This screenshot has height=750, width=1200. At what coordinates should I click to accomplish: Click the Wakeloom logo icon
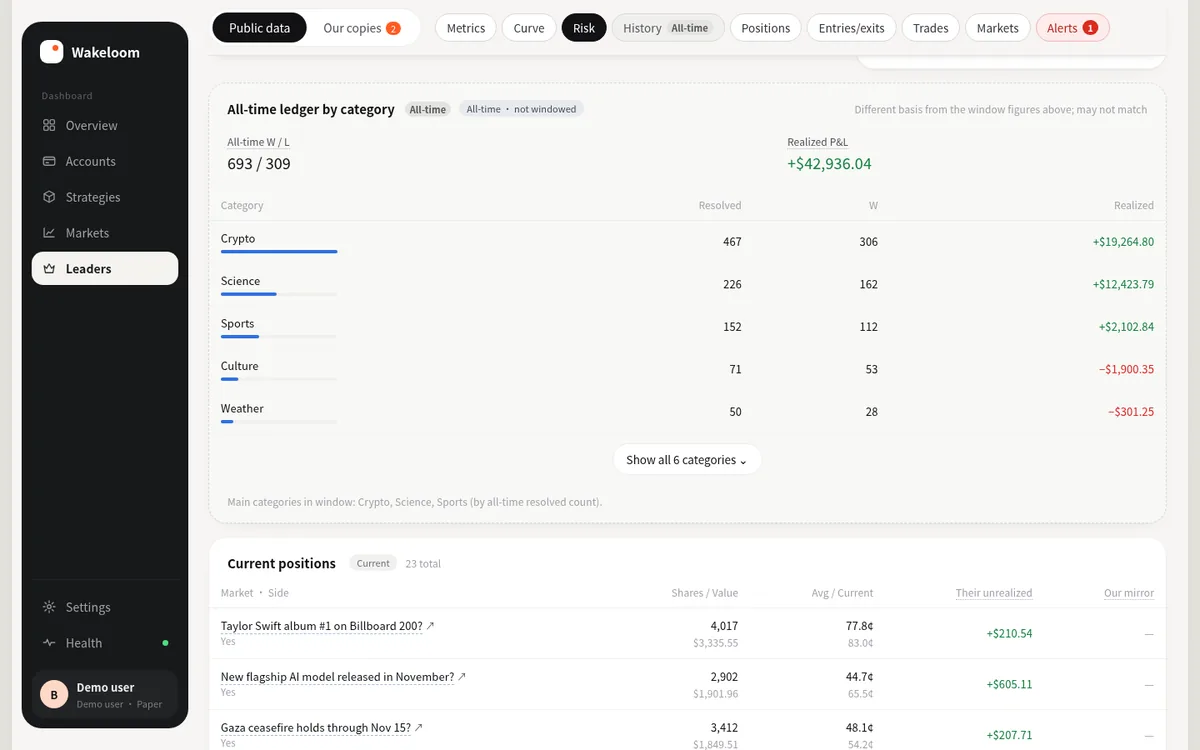tap(51, 52)
